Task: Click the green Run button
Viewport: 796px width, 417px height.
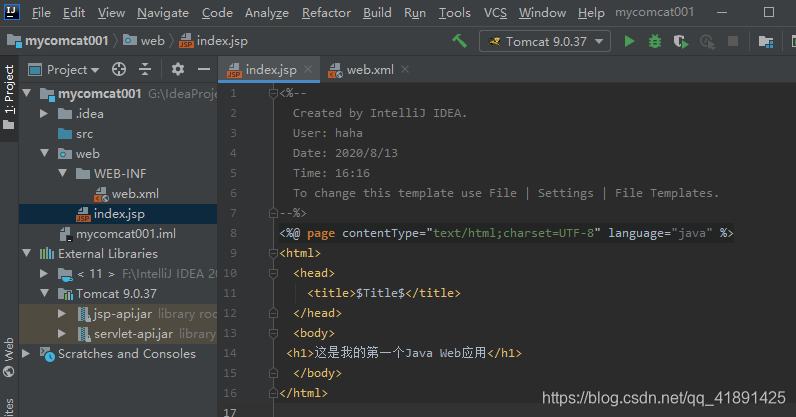Action: 630,41
